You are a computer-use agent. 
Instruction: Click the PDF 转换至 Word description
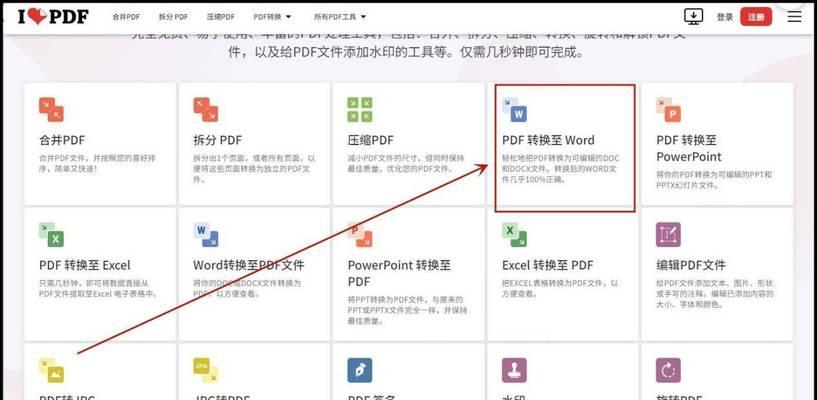tap(561, 168)
